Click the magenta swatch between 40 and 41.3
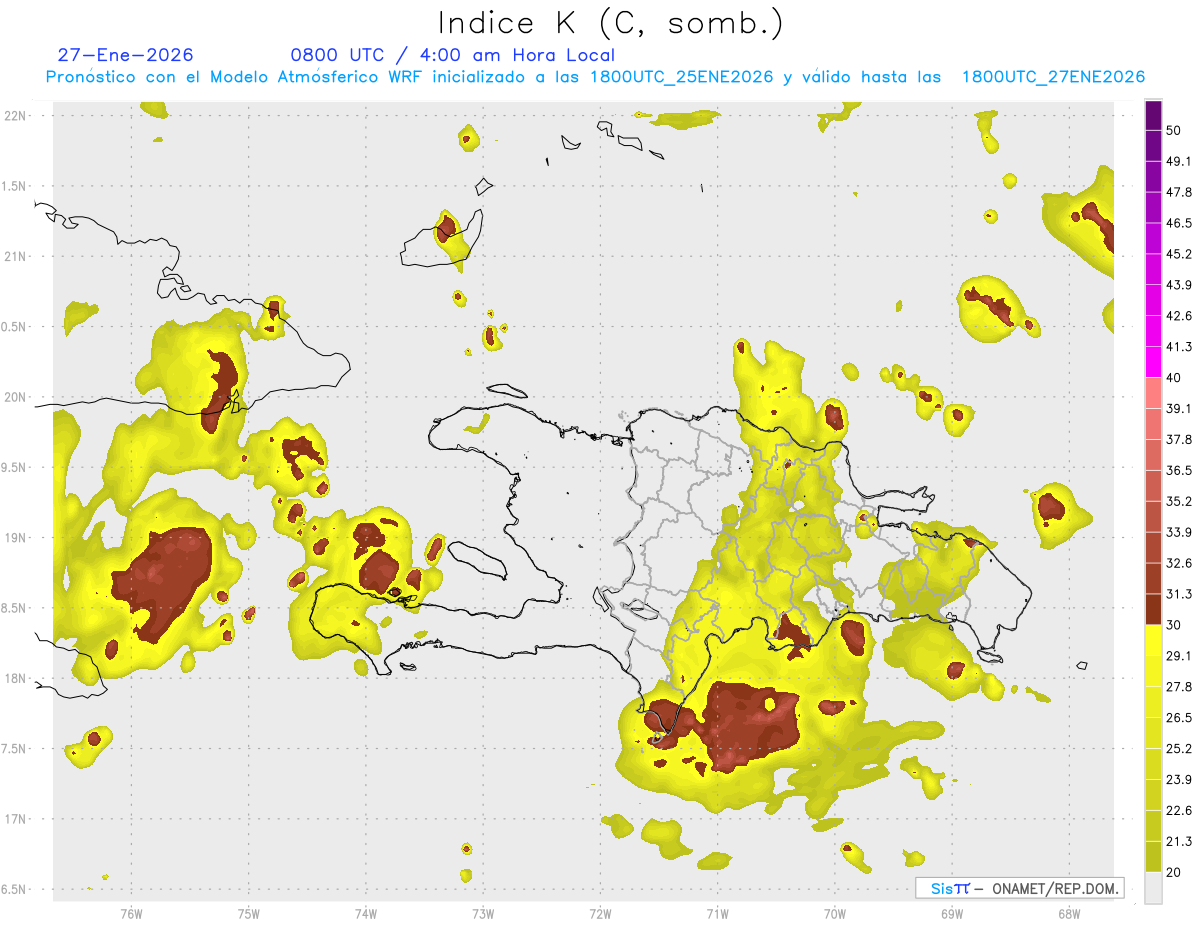Viewport: 1200px width, 927px height. pos(1154,362)
